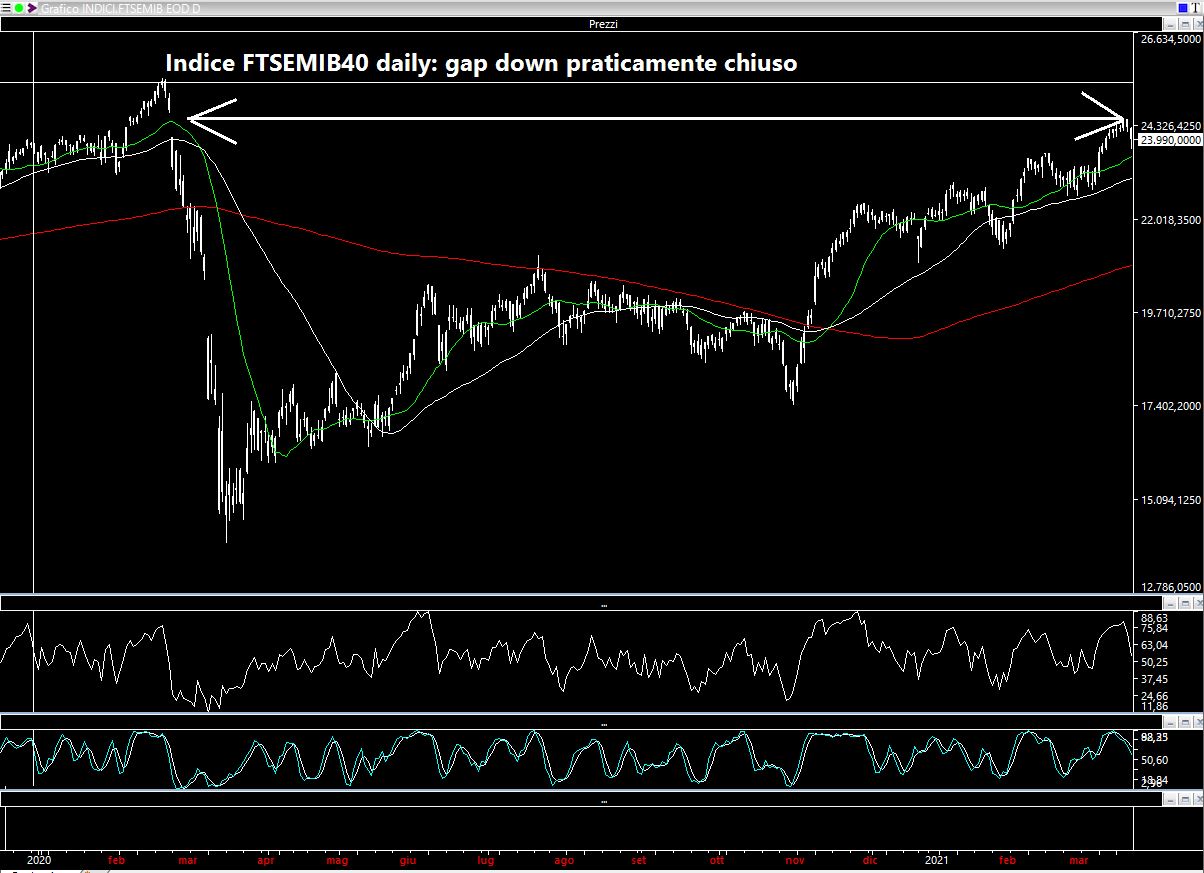Click the 24.326,4250 price axis label
This screenshot has height=873, width=1204.
[1170, 126]
